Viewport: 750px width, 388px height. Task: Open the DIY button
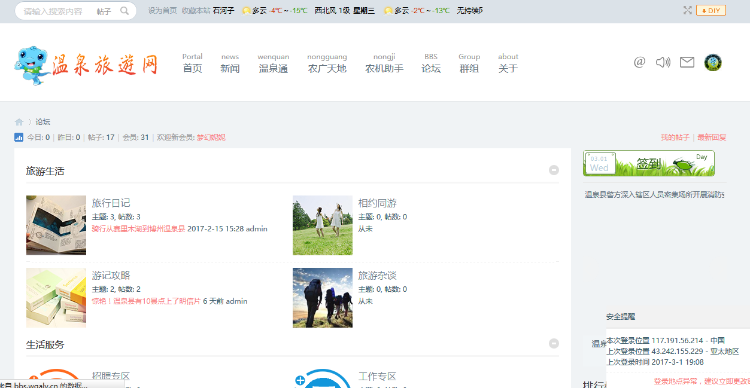click(711, 11)
